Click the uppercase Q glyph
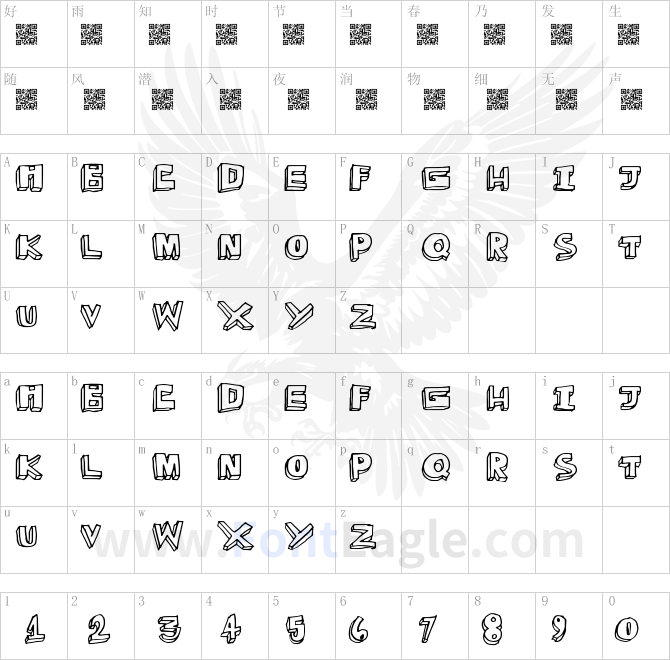 click(x=436, y=247)
